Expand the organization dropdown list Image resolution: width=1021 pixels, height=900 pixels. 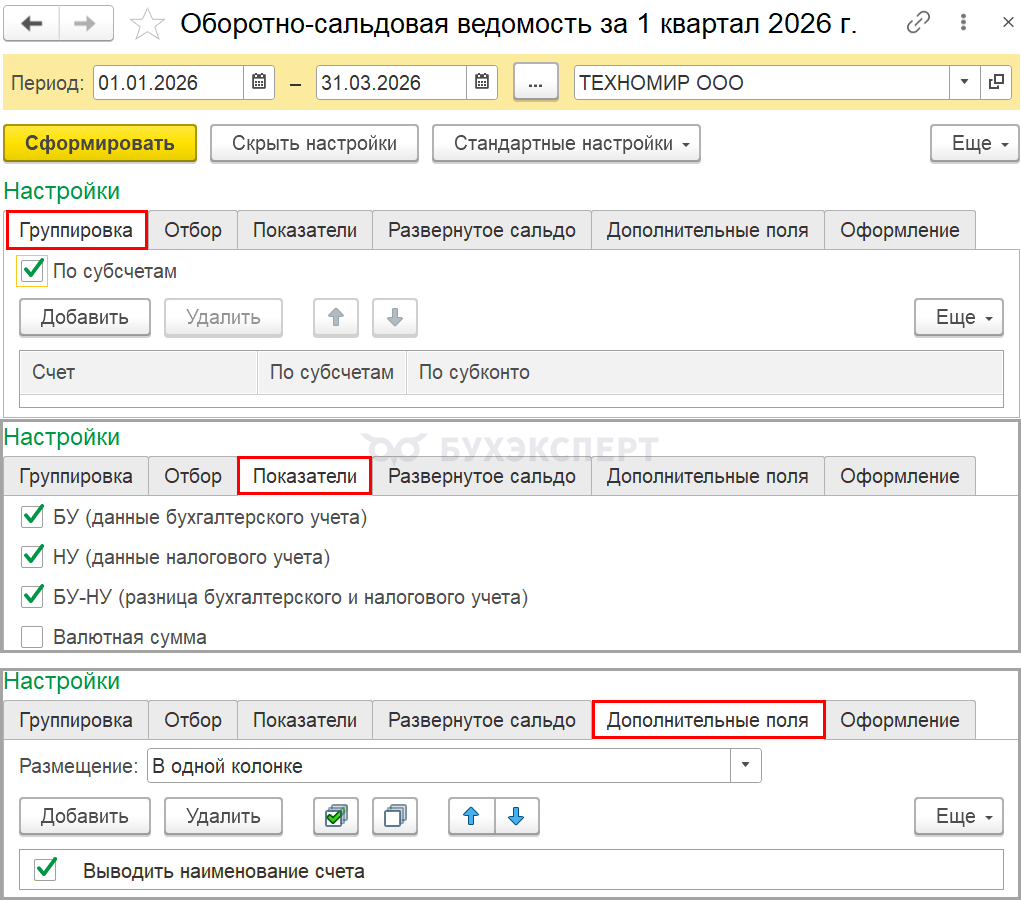pos(965,83)
